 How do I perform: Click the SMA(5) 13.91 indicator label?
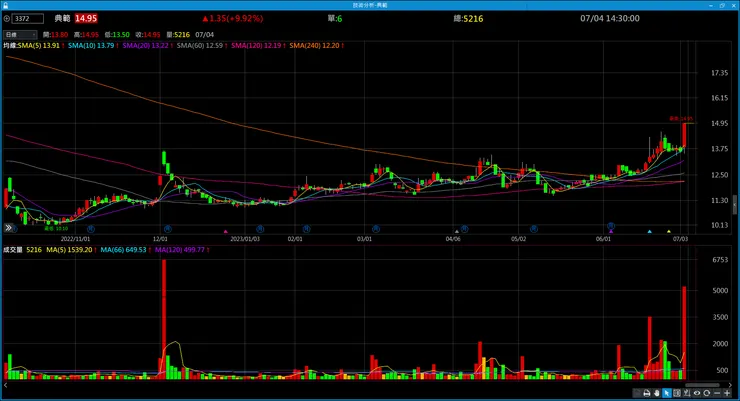click(x=39, y=46)
